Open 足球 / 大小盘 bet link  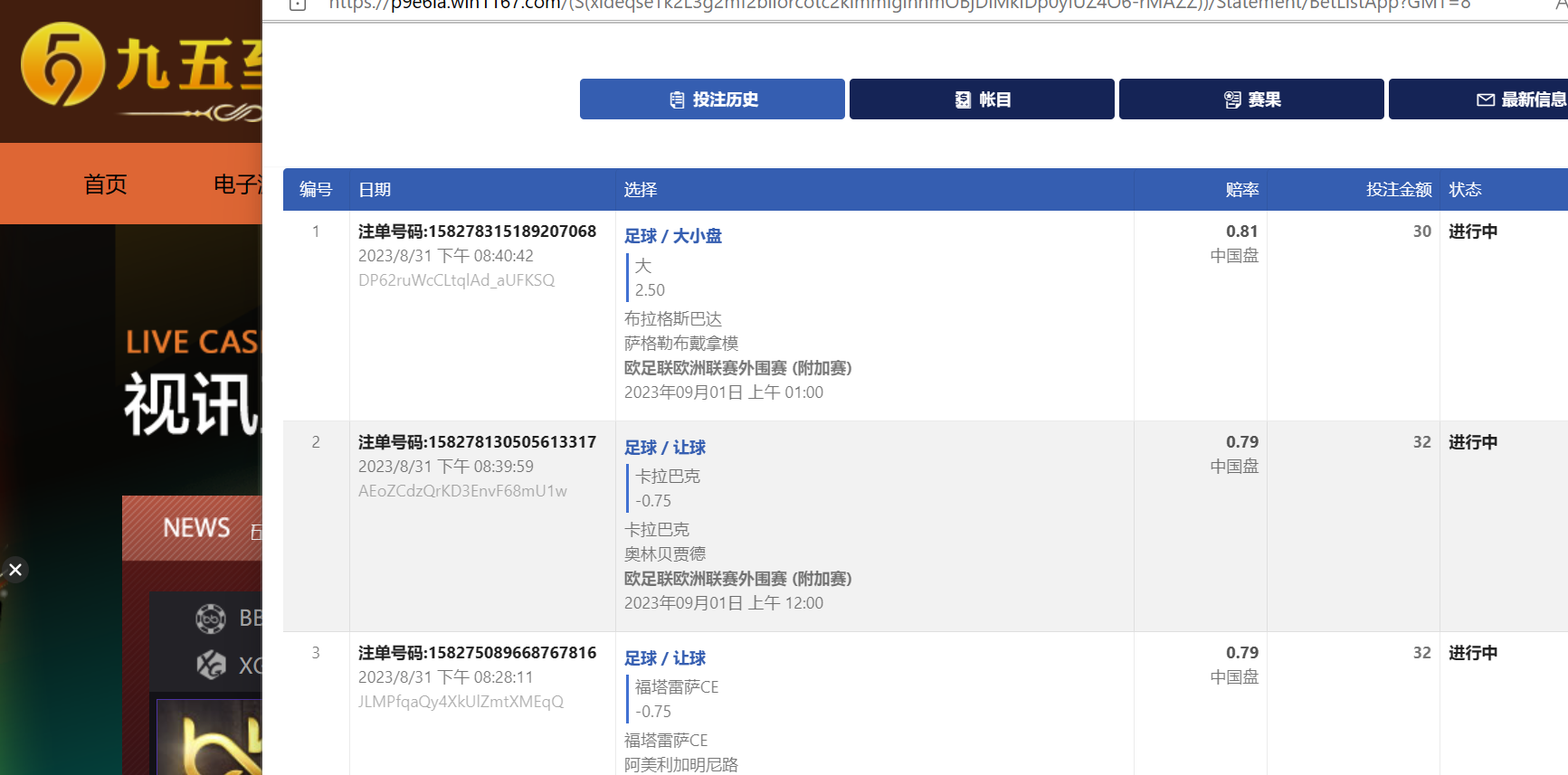pos(673,236)
